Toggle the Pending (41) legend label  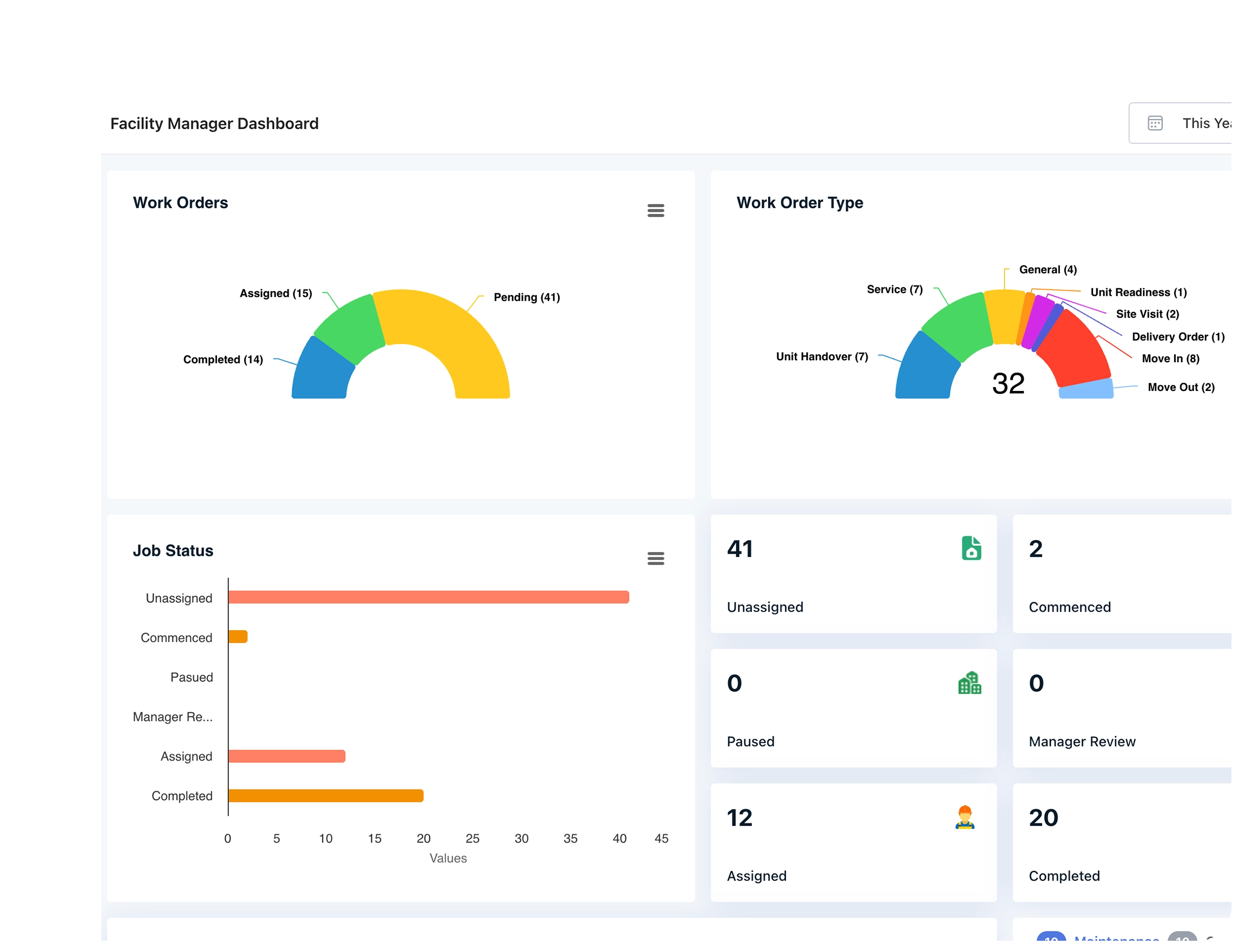click(x=526, y=296)
